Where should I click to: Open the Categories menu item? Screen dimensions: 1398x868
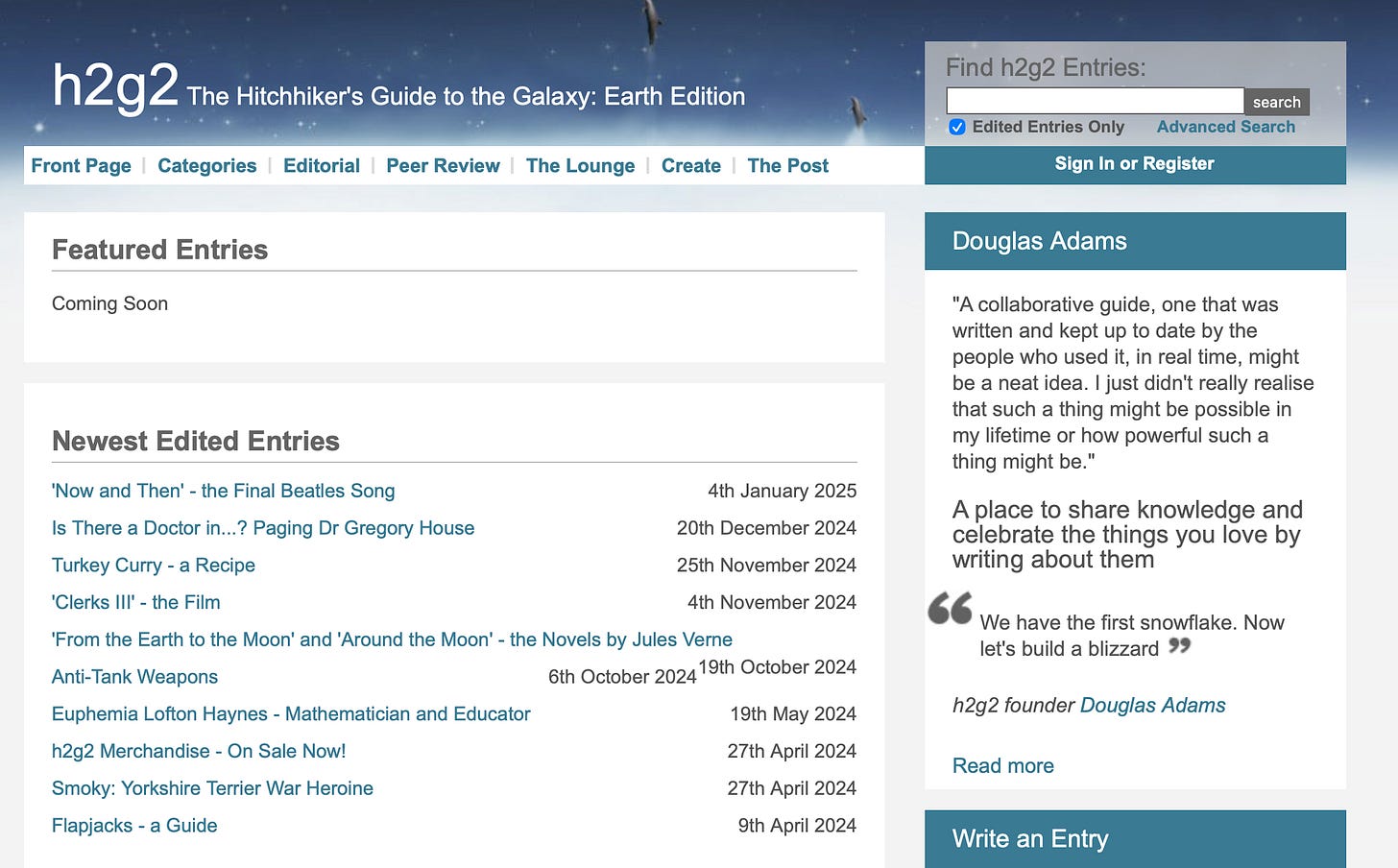tap(207, 165)
